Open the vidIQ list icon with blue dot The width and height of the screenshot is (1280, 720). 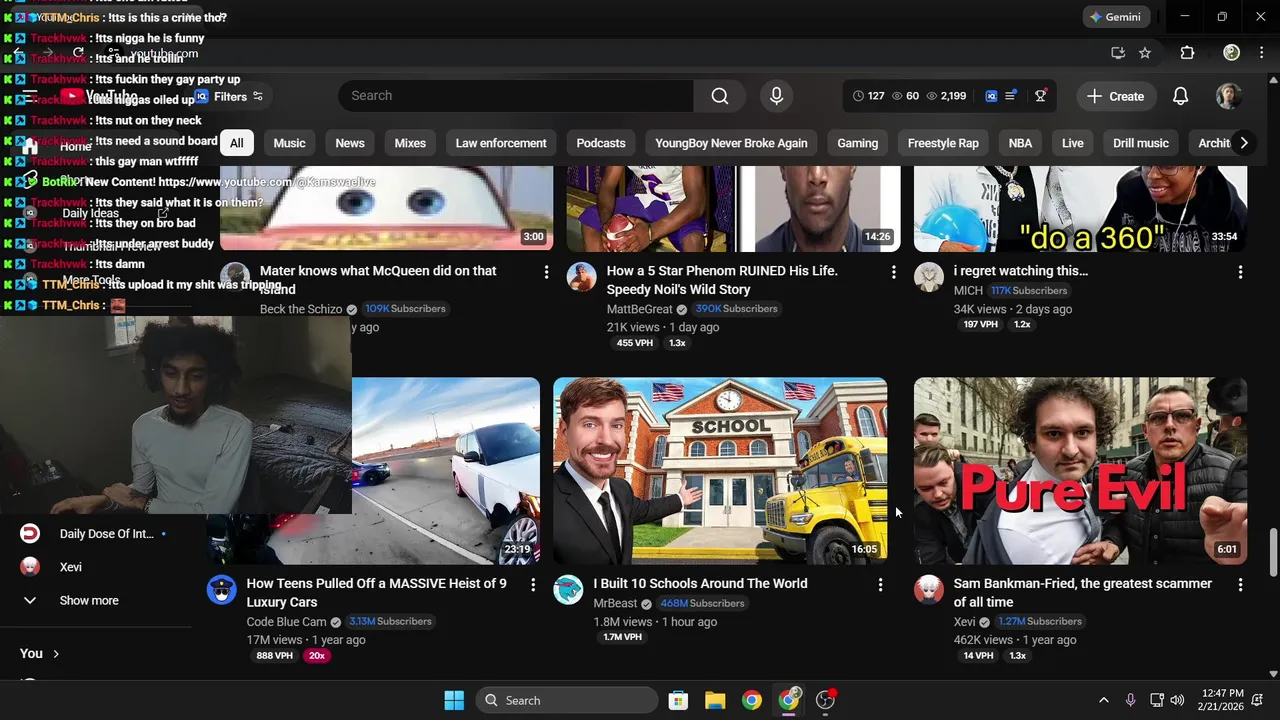coord(1011,96)
